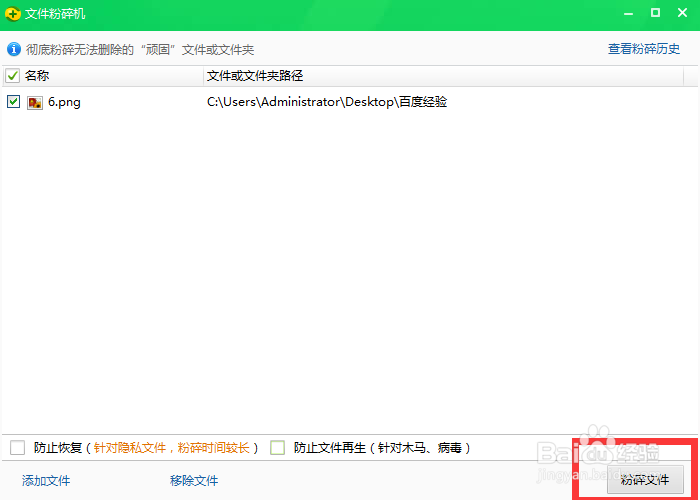Minimize the 文件粉碎机 window

[629, 13]
